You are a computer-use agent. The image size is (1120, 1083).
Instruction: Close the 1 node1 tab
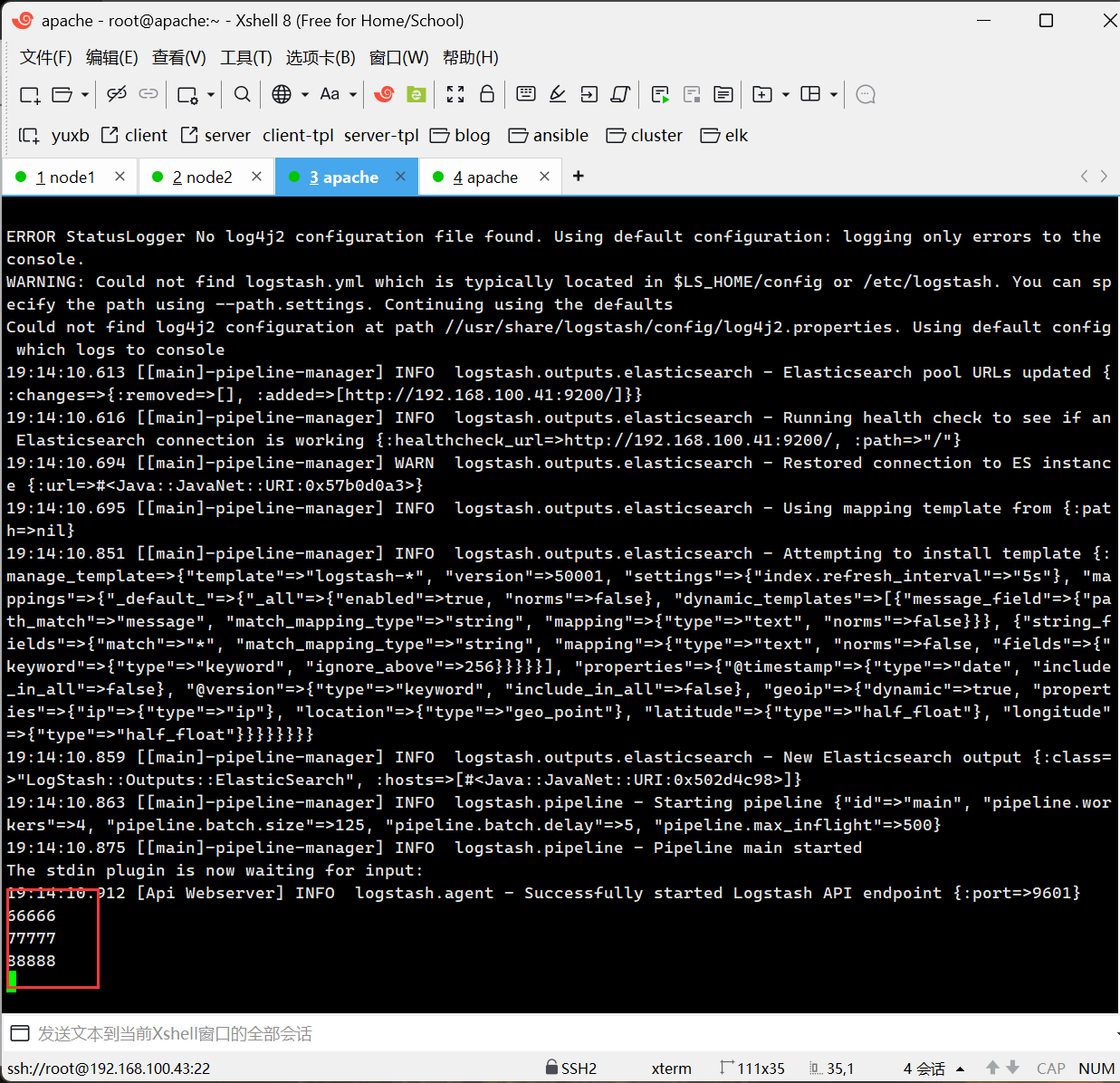click(x=120, y=177)
